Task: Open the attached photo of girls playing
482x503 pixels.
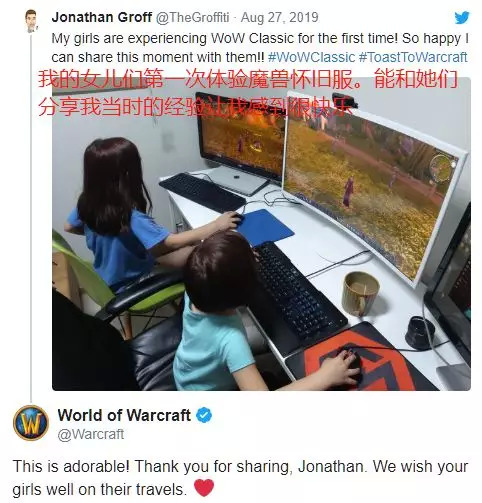Action: [261, 233]
